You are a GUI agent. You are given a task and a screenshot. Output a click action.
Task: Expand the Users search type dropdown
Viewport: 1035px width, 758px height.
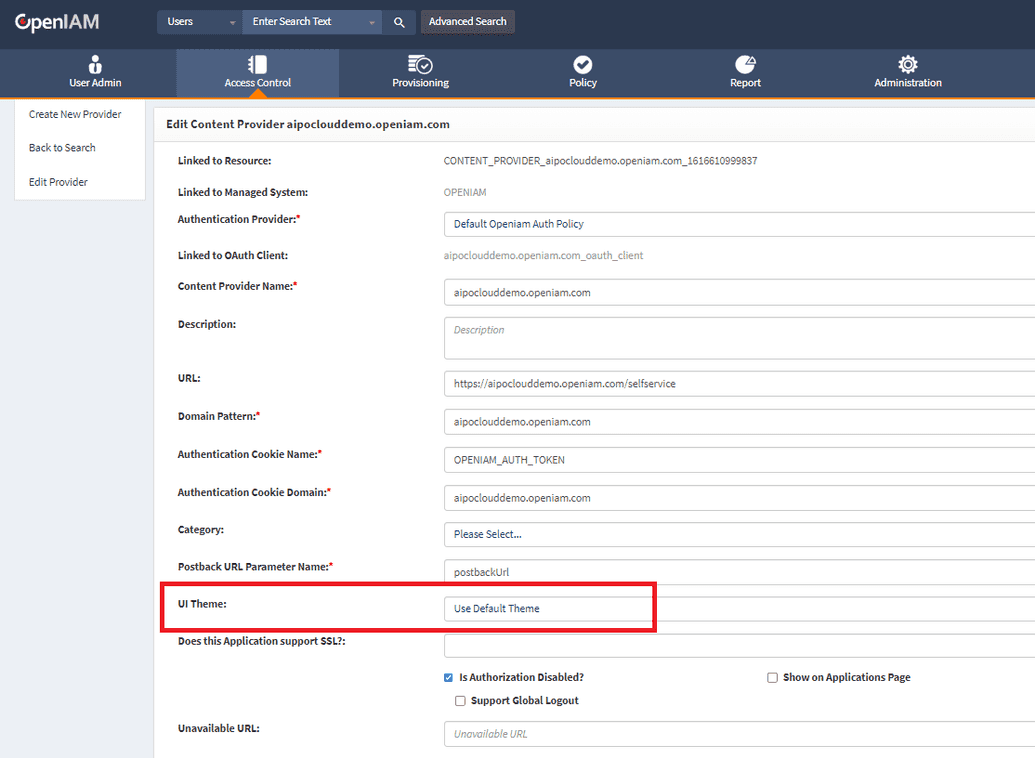click(x=199, y=22)
